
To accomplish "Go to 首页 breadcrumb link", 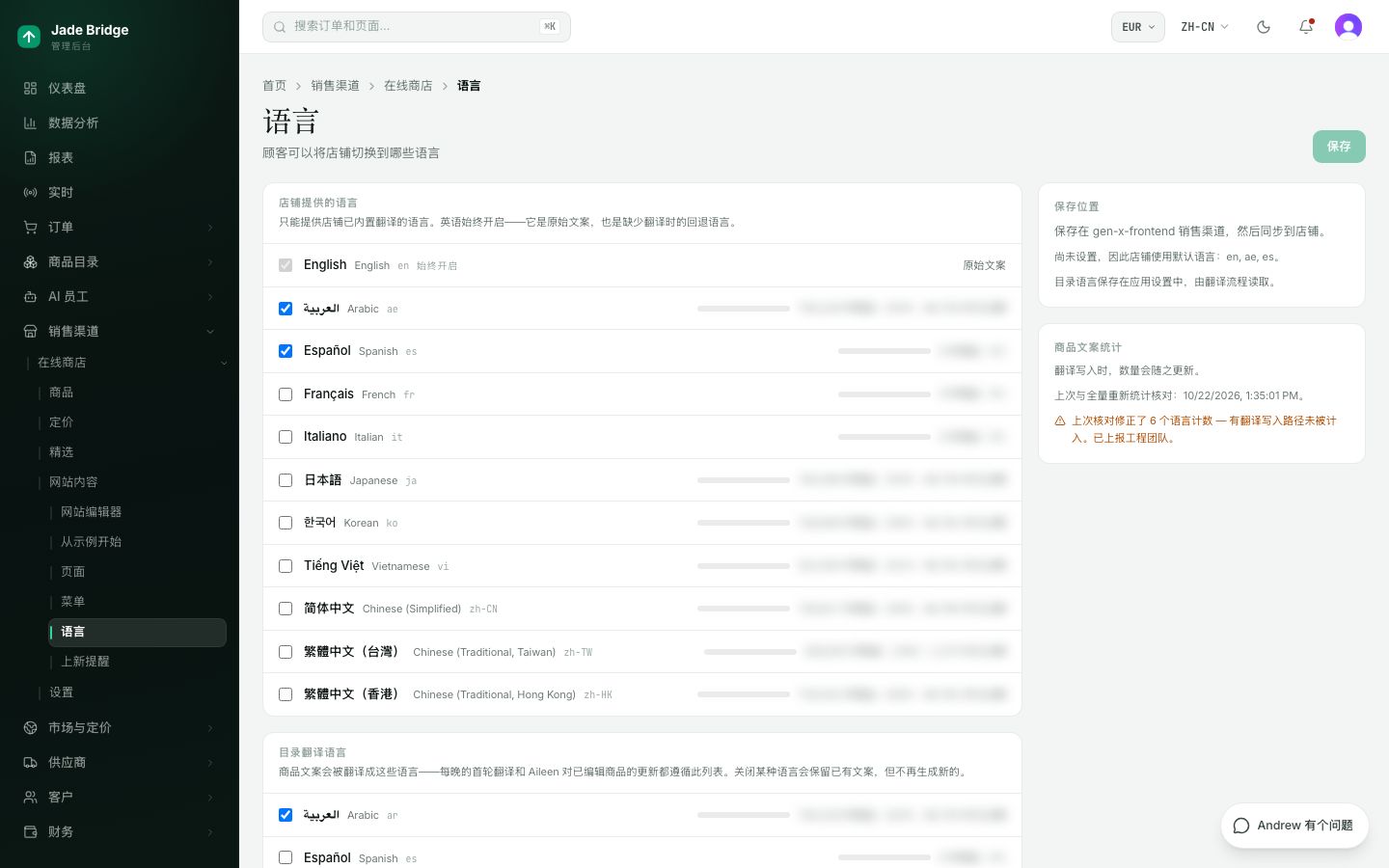I will click(275, 86).
